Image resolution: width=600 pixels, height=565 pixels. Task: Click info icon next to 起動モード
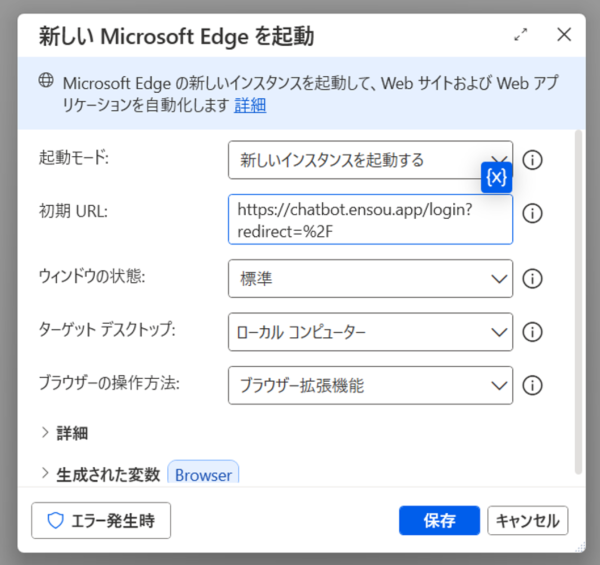tap(533, 160)
